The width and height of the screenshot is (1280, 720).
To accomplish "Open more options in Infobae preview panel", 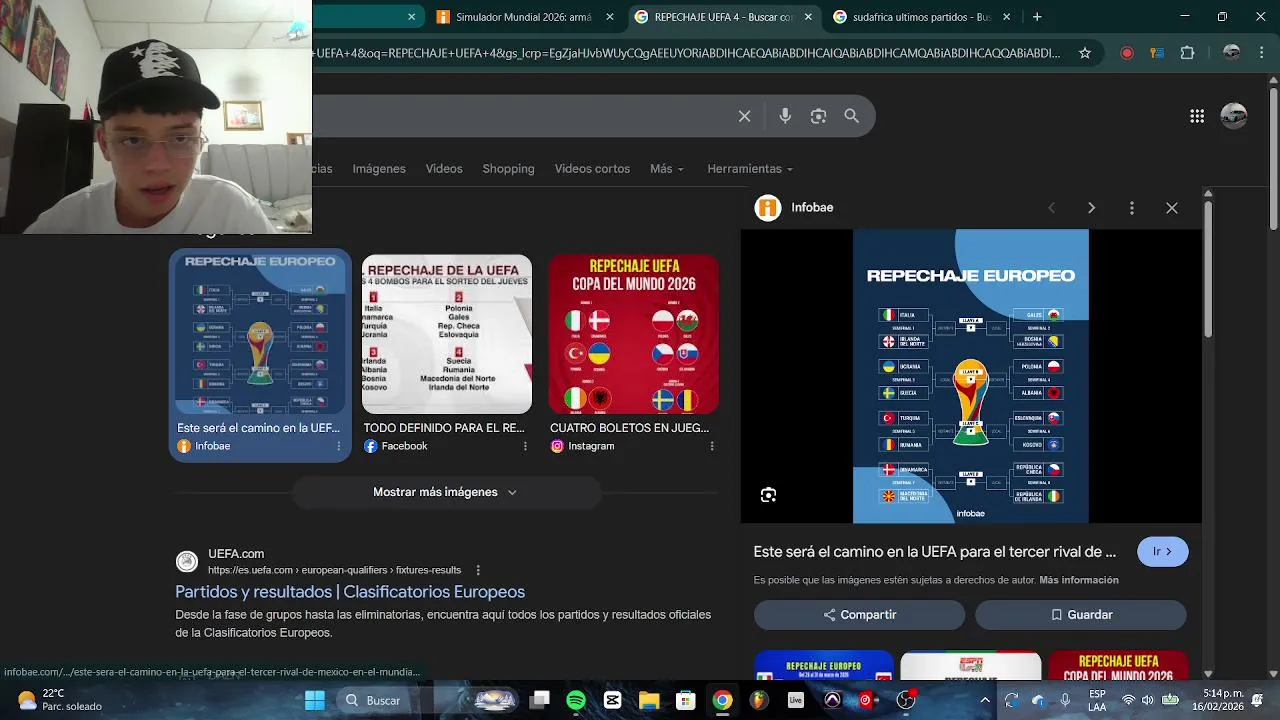I will [1131, 208].
